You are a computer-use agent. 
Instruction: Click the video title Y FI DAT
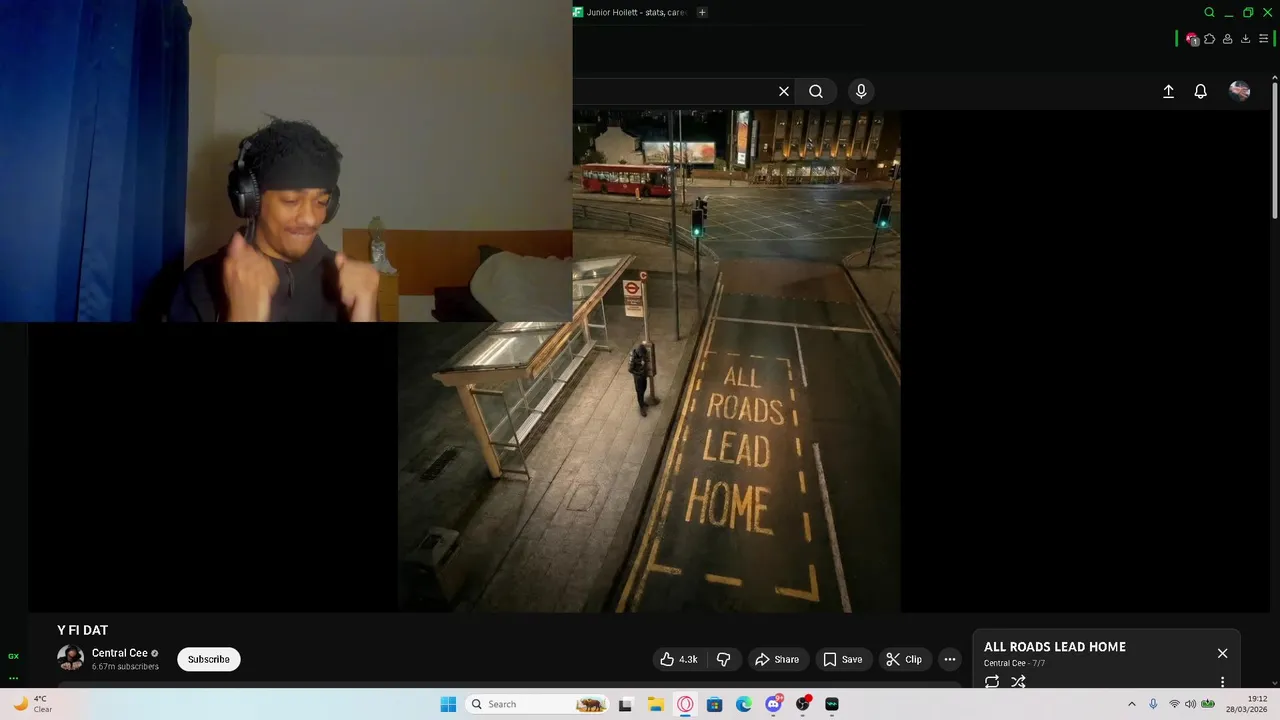click(82, 630)
